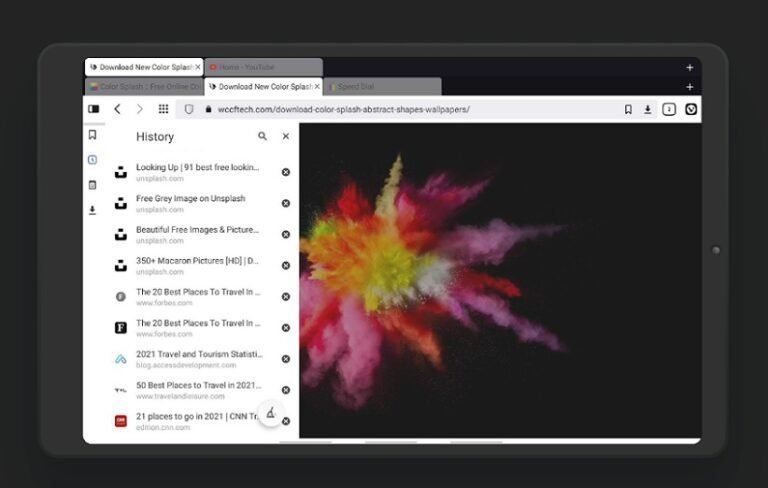
Task: Open '2021 Travel and Tourism Statistics' entry
Action: (x=198, y=359)
